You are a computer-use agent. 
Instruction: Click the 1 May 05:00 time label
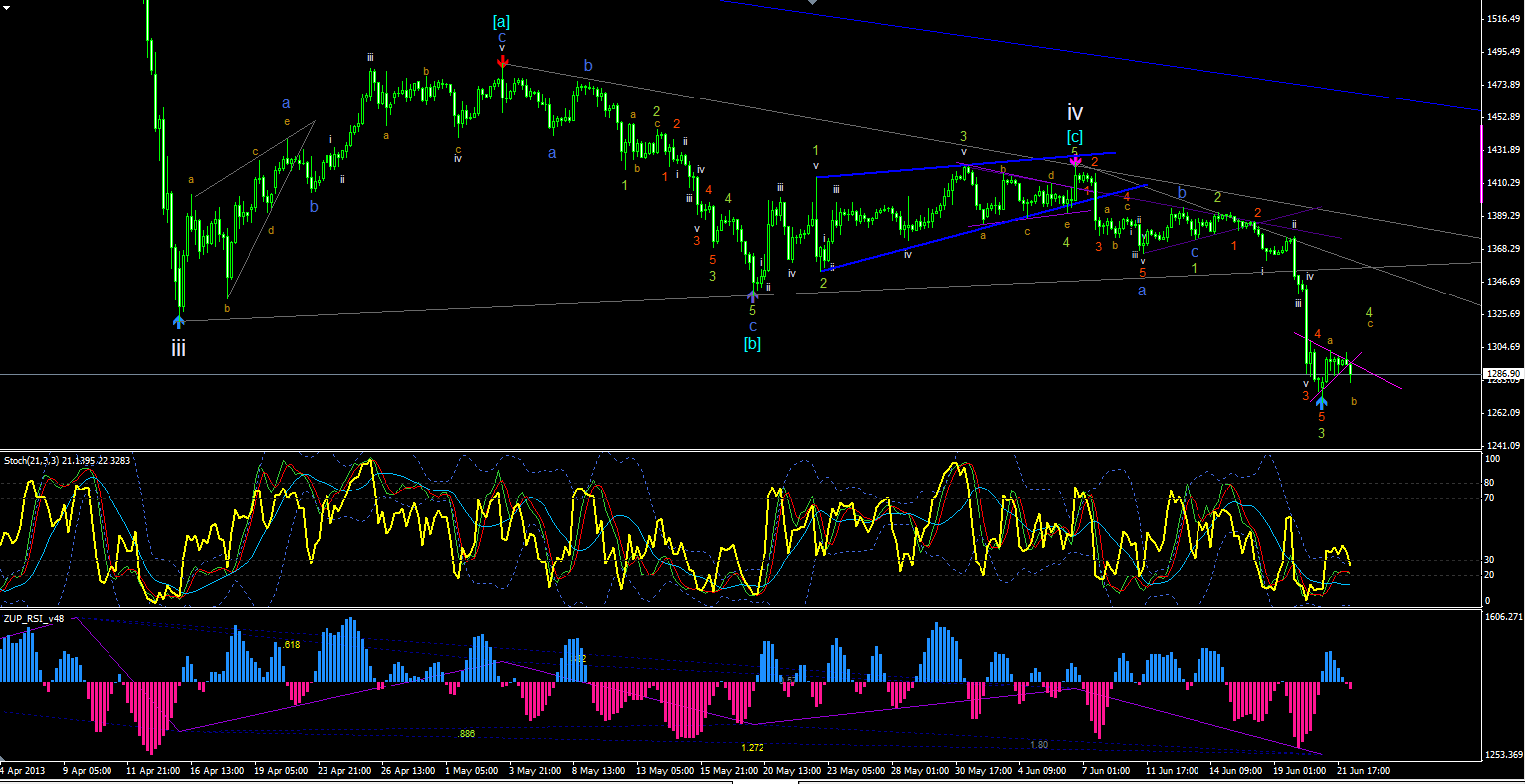[471, 770]
